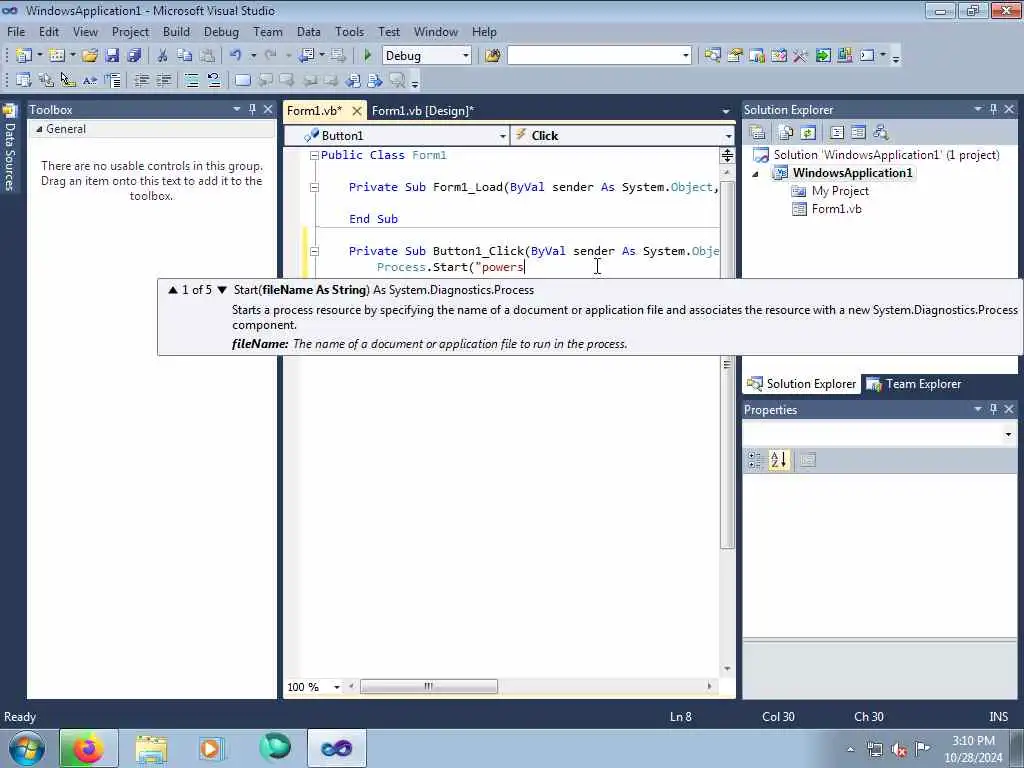Open Windows Explorer from the taskbar
Image resolution: width=1024 pixels, height=768 pixels.
pos(152,748)
